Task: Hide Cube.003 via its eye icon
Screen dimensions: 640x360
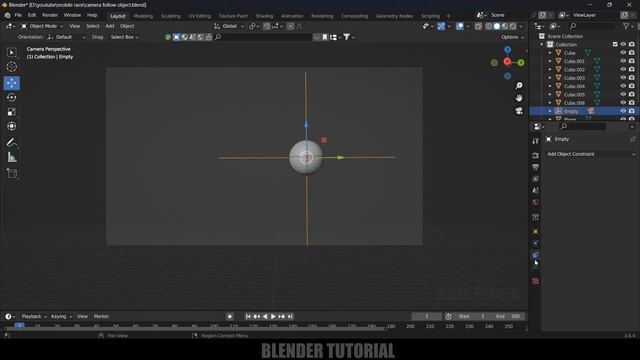Action: tap(623, 78)
